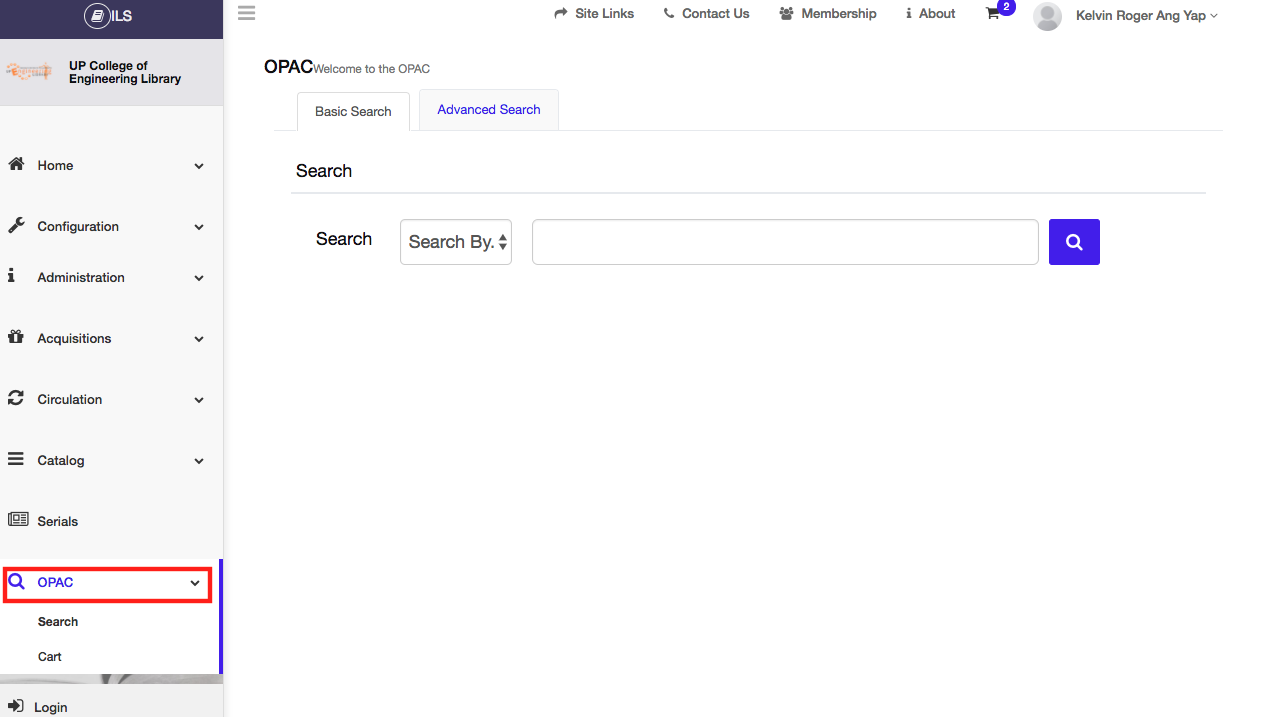This screenshot has height=717, width=1269.
Task: Click the OPAC magnifier icon
Action: [x=16, y=581]
